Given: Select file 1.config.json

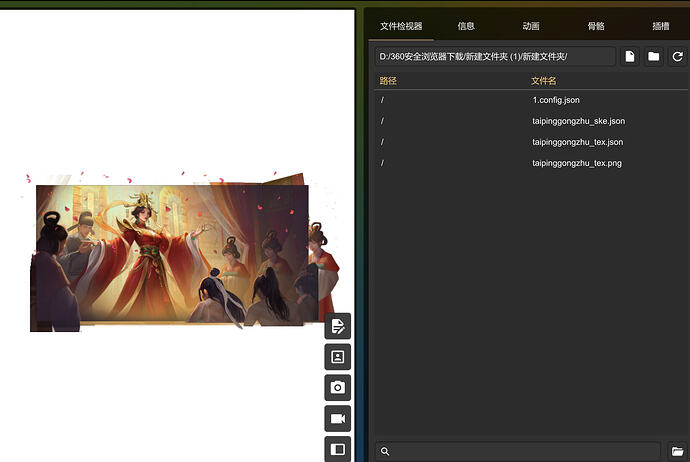Looking at the screenshot, I should click(x=531, y=100).
